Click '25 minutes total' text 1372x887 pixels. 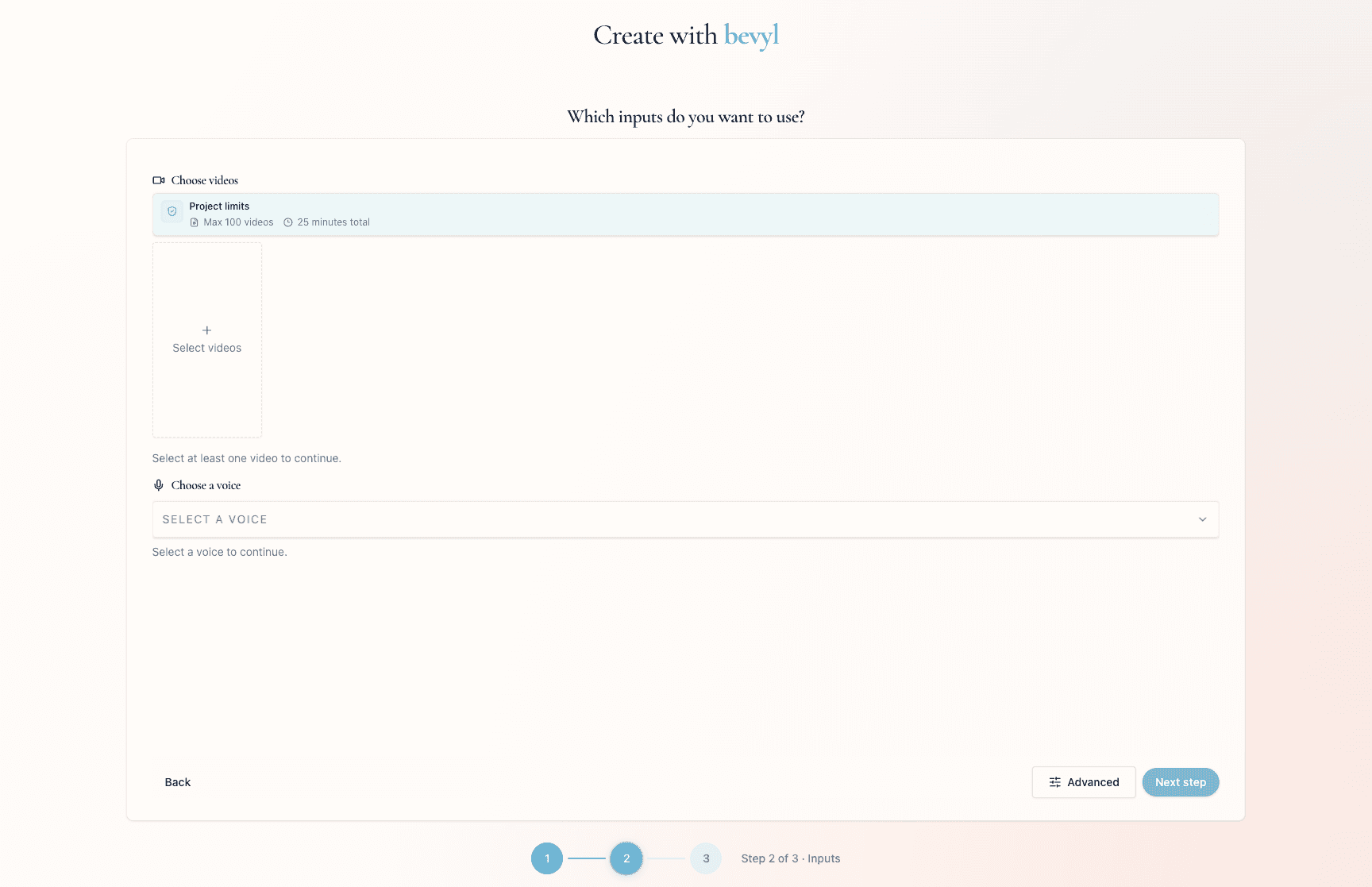pos(333,222)
